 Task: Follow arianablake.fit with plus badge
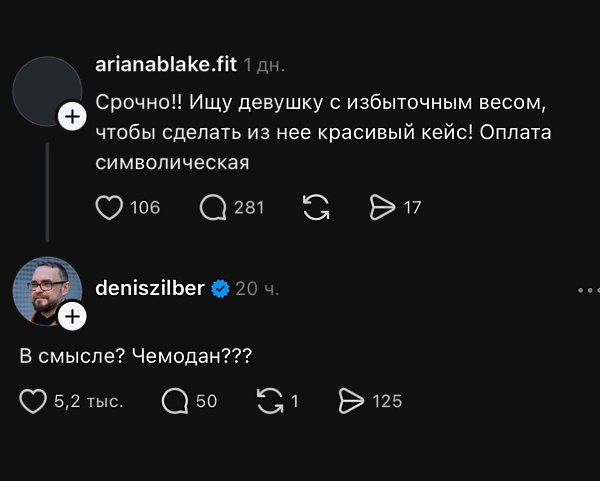click(72, 116)
